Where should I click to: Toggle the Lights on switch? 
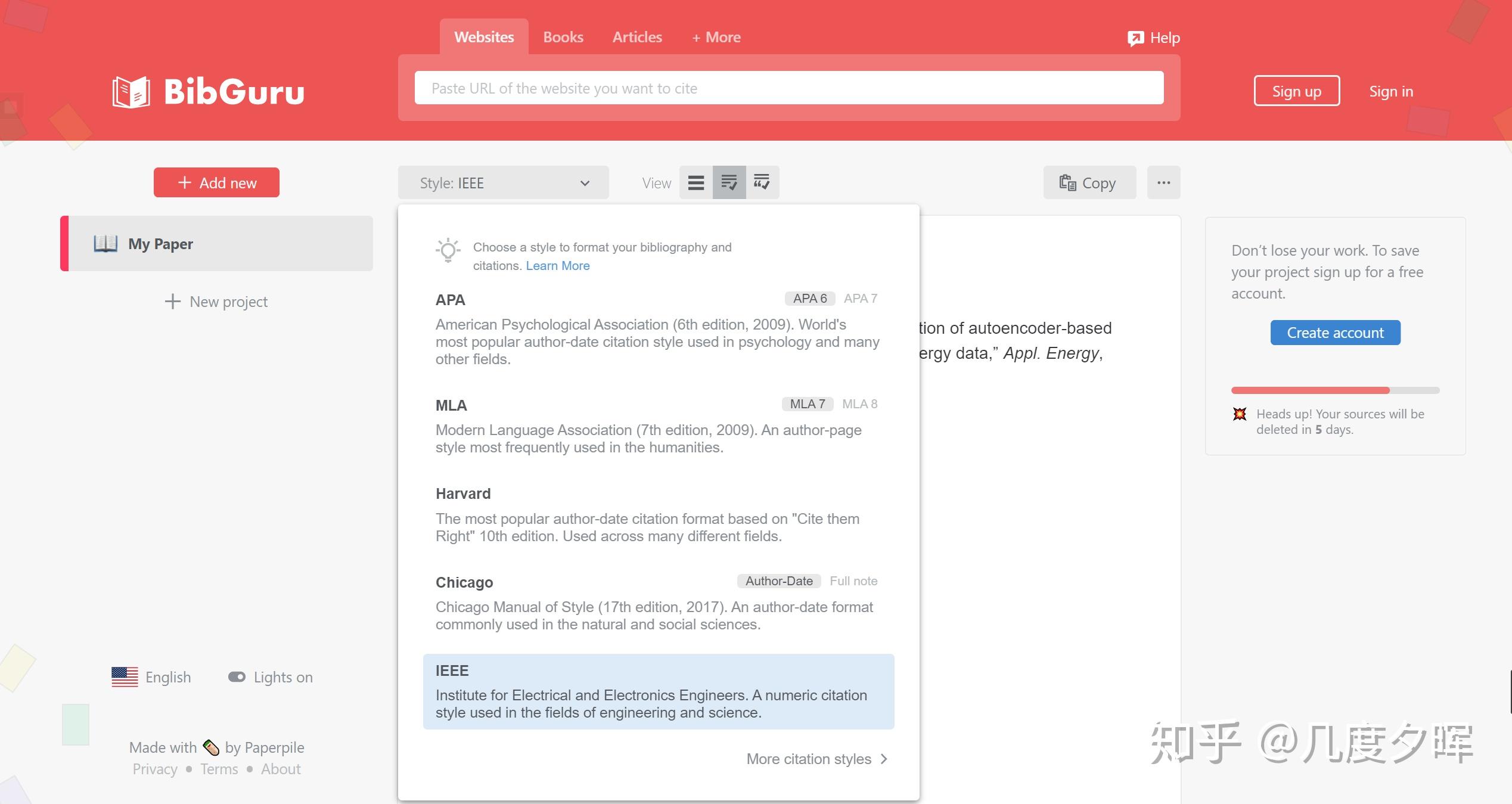tap(237, 677)
